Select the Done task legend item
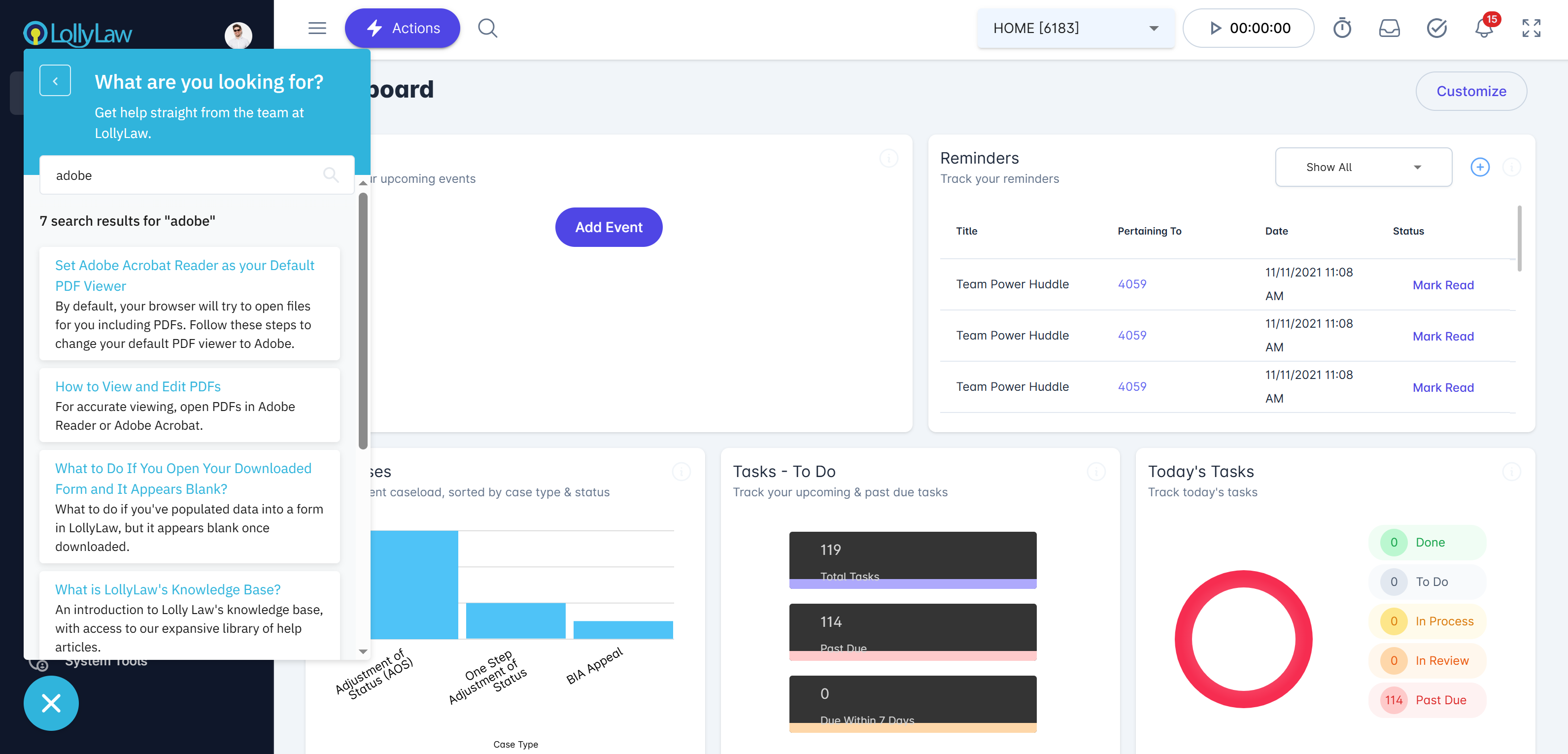 point(1427,542)
